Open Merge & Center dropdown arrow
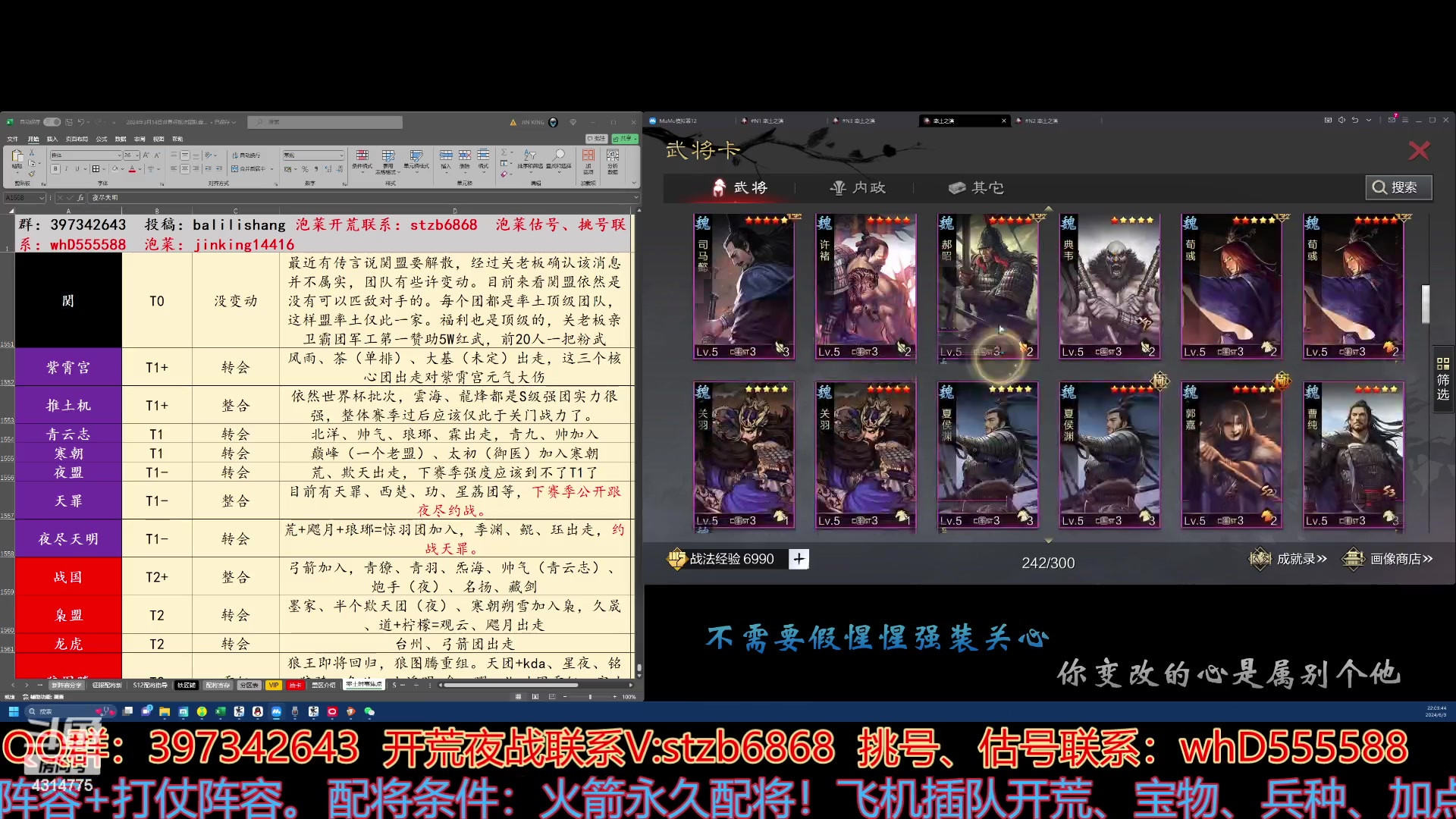The image size is (1456, 819). [x=271, y=169]
